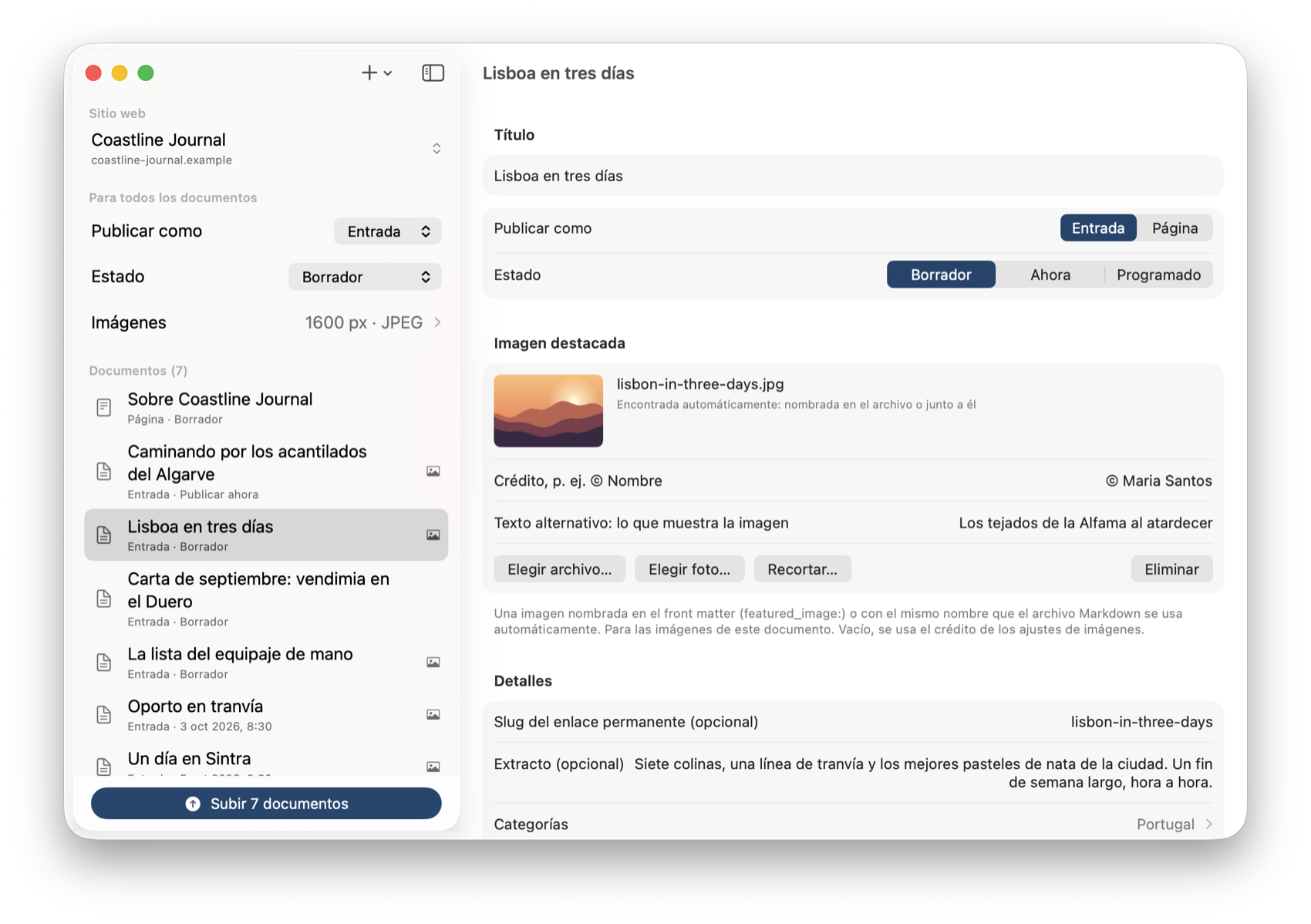Open Categorías Portugal chevron
The width and height of the screenshot is (1311, 924).
pos(1208,825)
